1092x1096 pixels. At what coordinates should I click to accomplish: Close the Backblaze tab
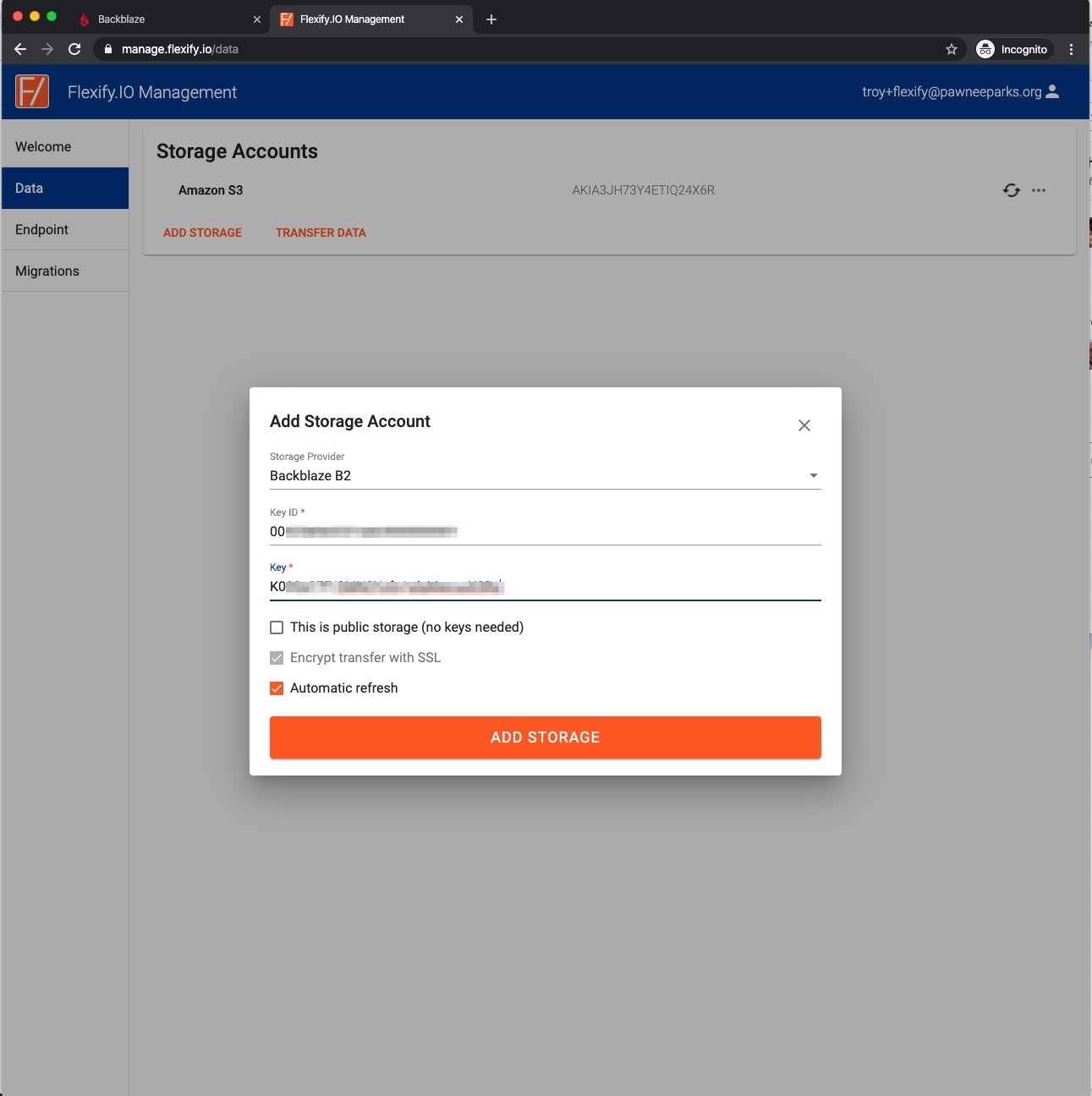pos(257,19)
